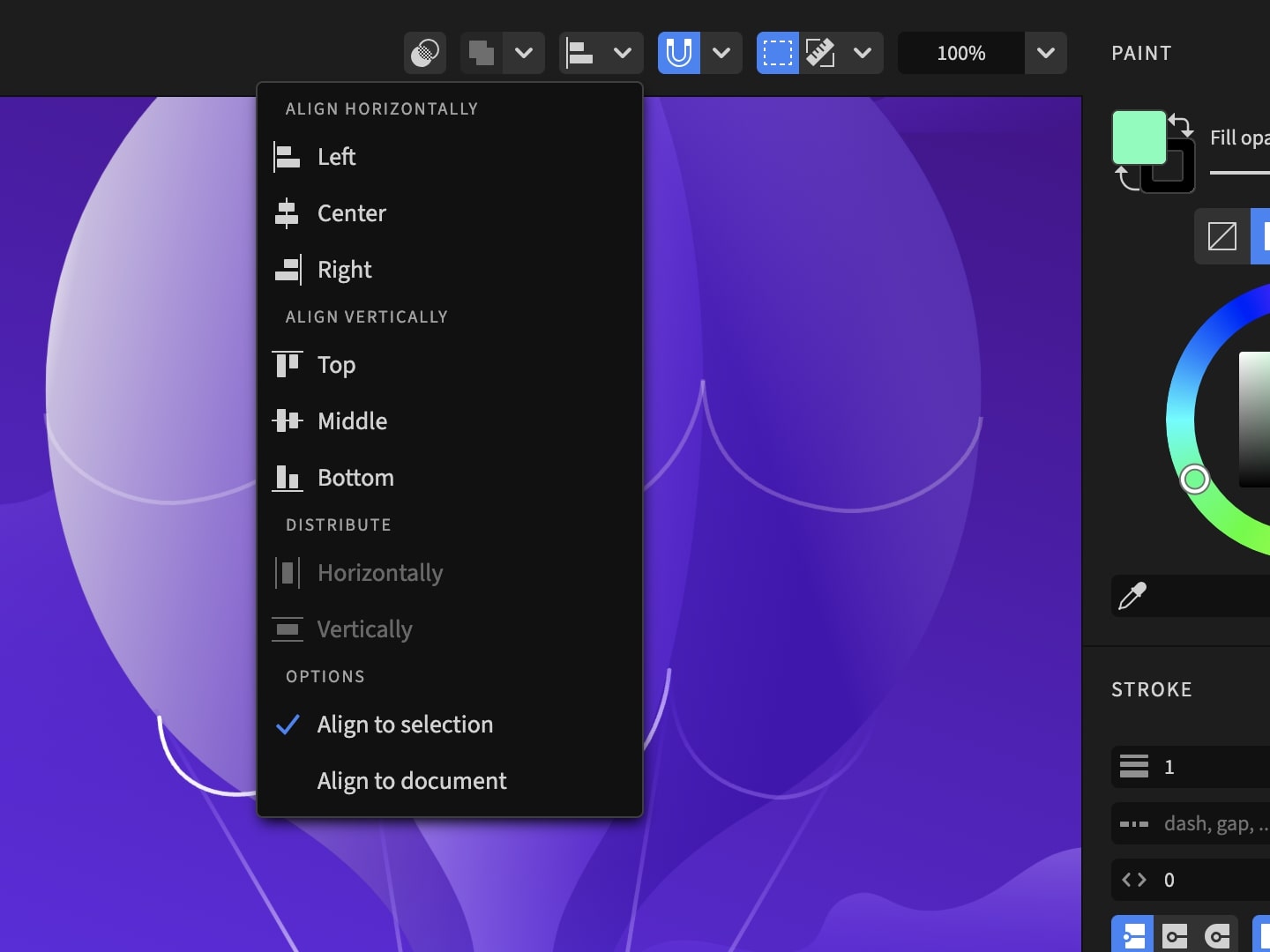Click the PAINT panel heading
Viewport: 1270px width, 952px height.
1141,53
